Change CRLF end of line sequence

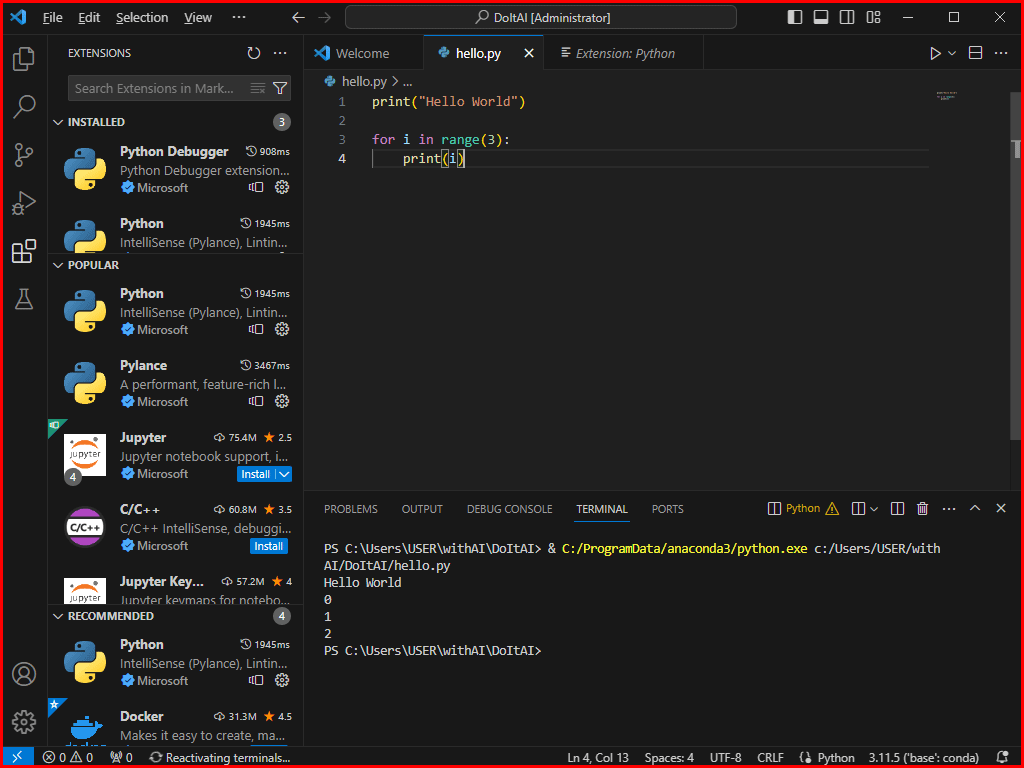[770, 758]
